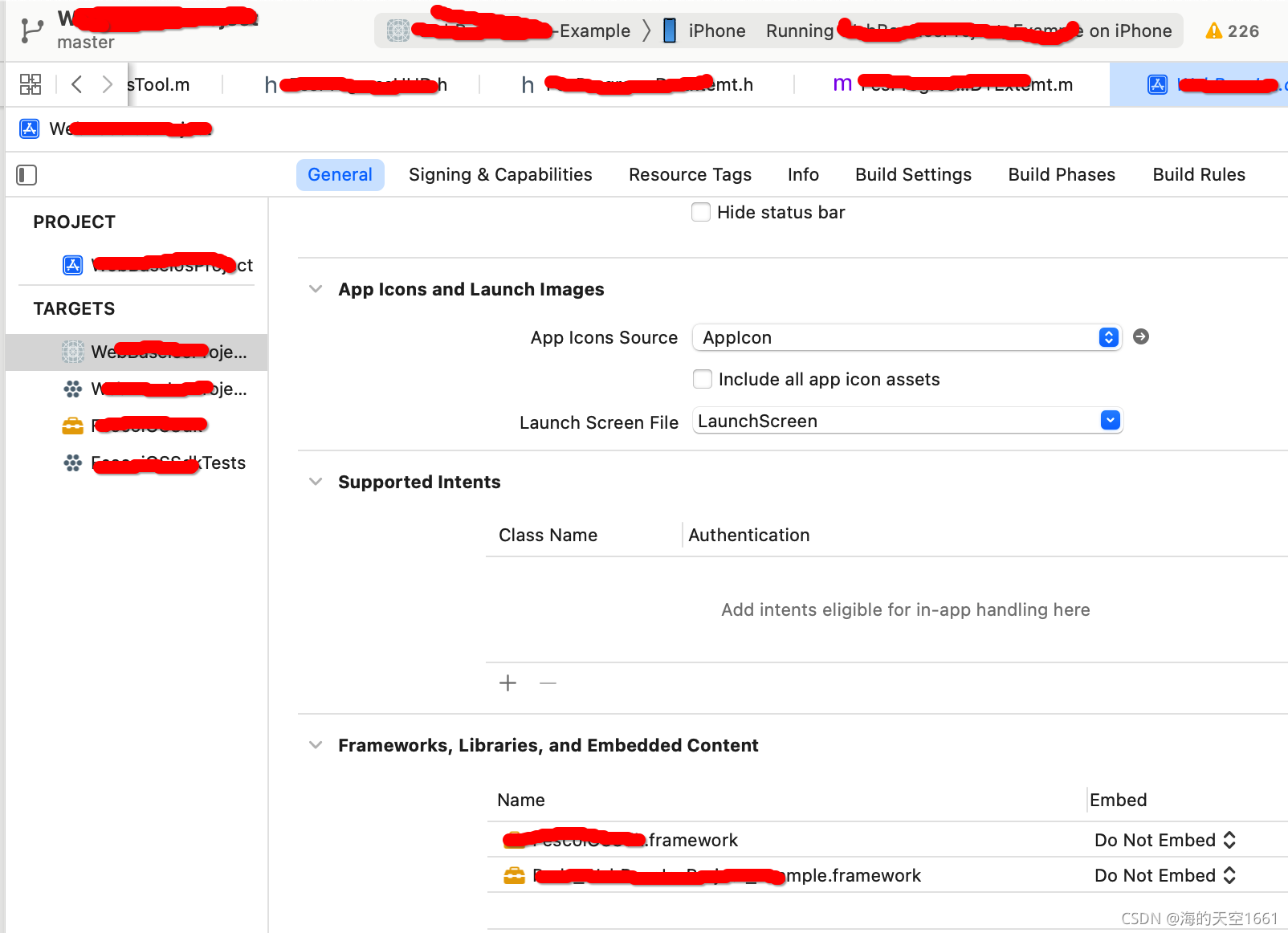Viewport: 1288px width, 933px height.
Task: Show the 226 warnings indicator
Action: point(1232,31)
